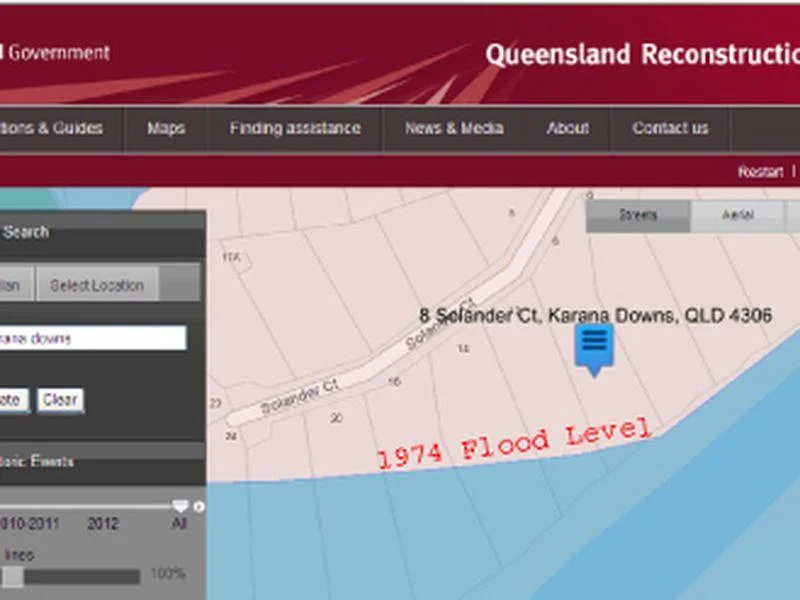Image resolution: width=800 pixels, height=600 pixels.
Task: Click the All events slider handle
Action: point(180,507)
